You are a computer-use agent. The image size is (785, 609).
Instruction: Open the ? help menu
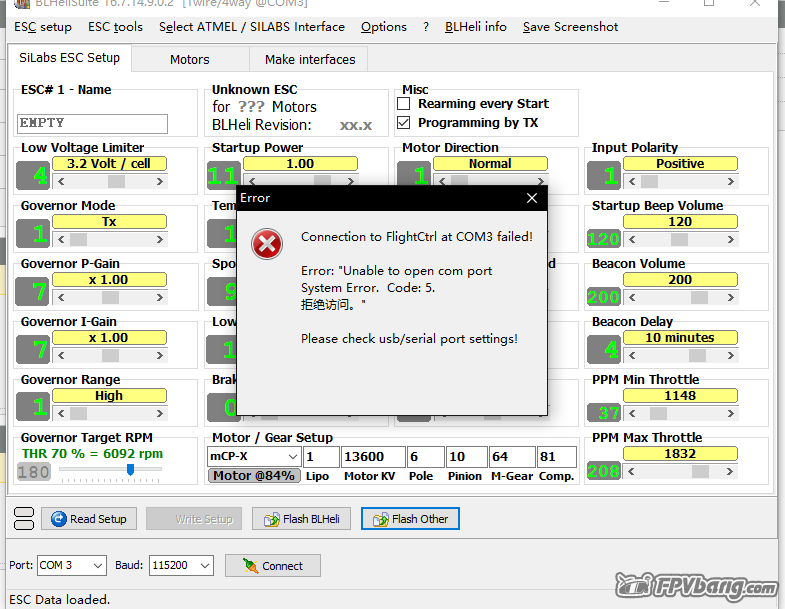click(x=426, y=27)
